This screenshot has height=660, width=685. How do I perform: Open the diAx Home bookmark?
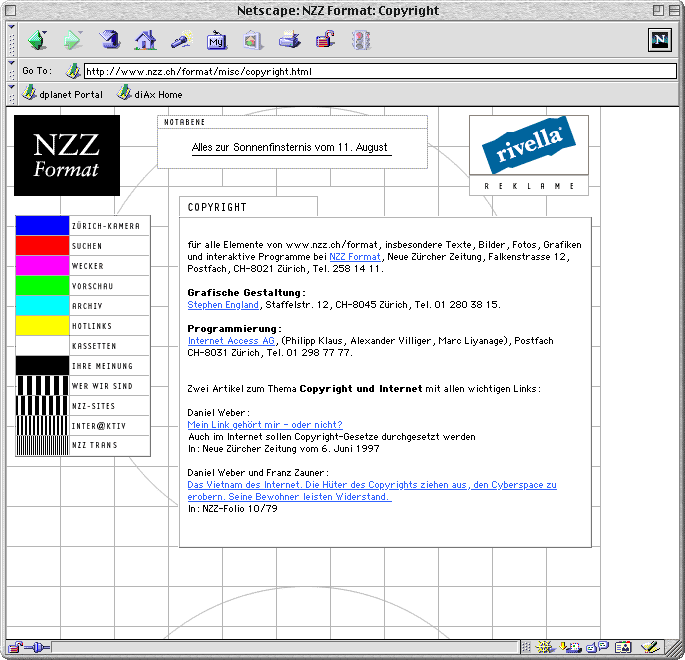tap(149, 94)
